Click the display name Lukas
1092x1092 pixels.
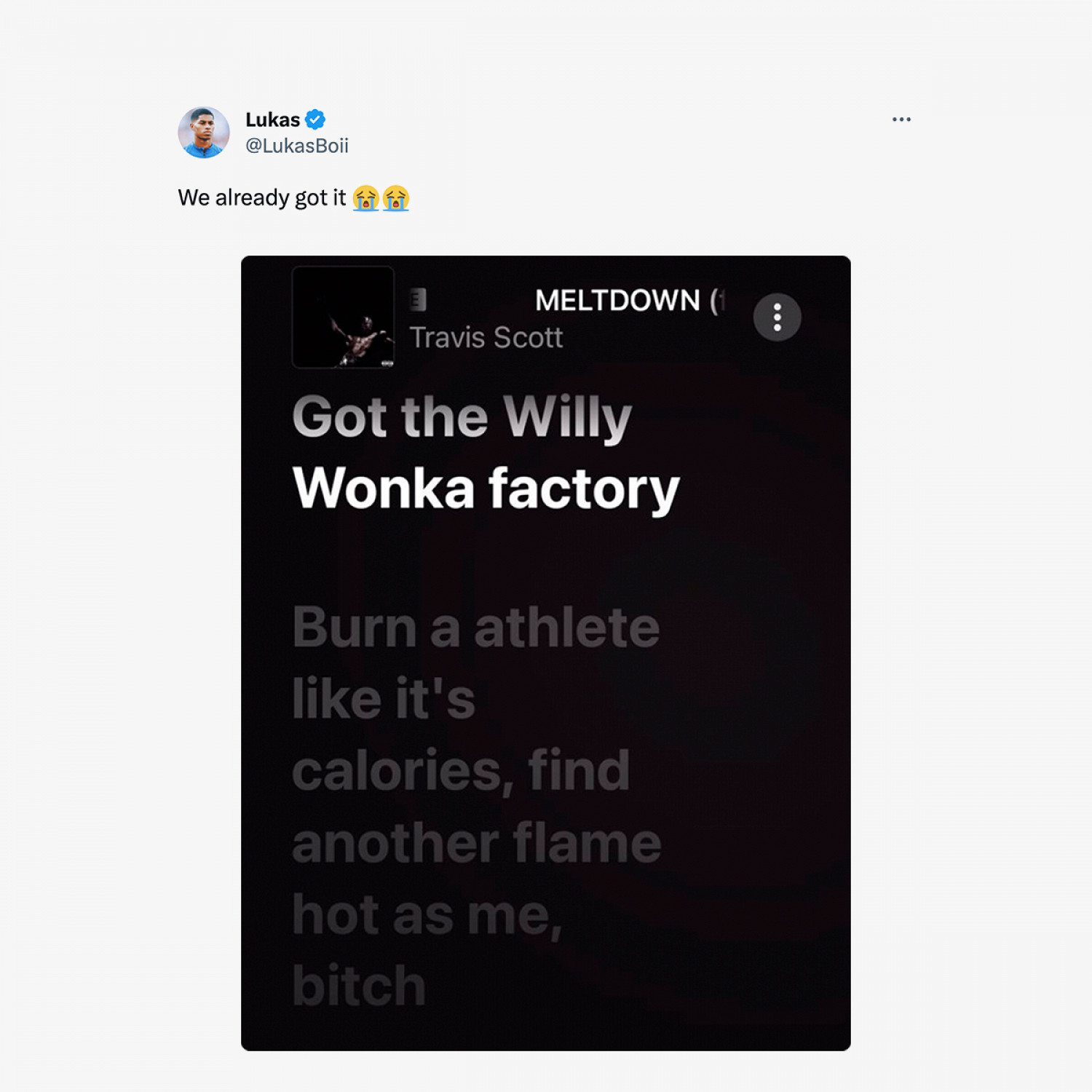(x=272, y=119)
